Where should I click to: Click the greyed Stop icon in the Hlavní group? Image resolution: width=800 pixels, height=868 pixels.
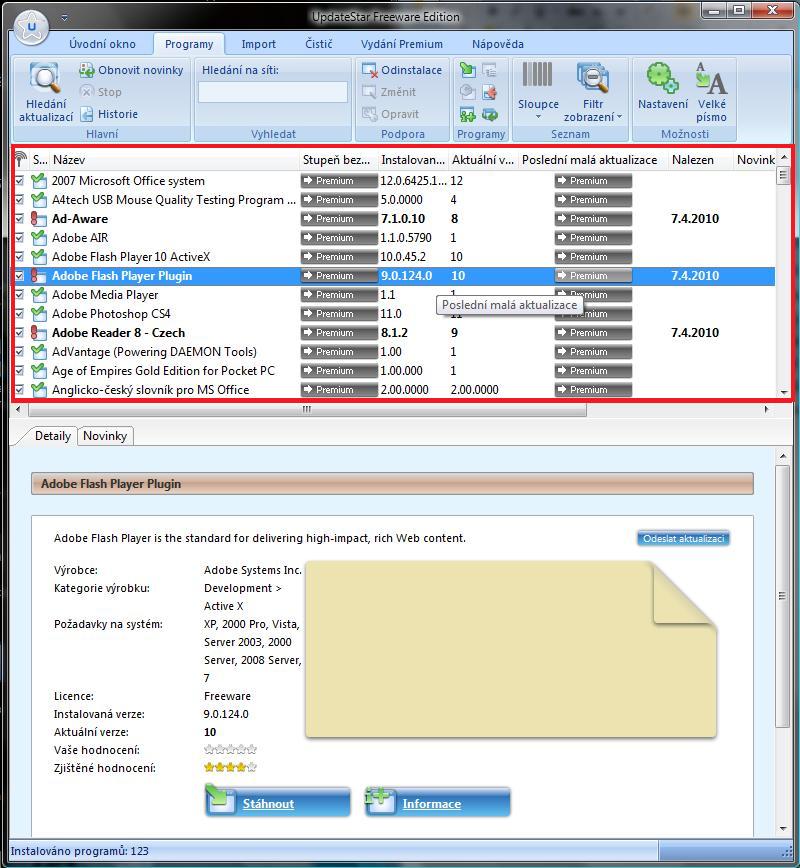pyautogui.click(x=86, y=92)
